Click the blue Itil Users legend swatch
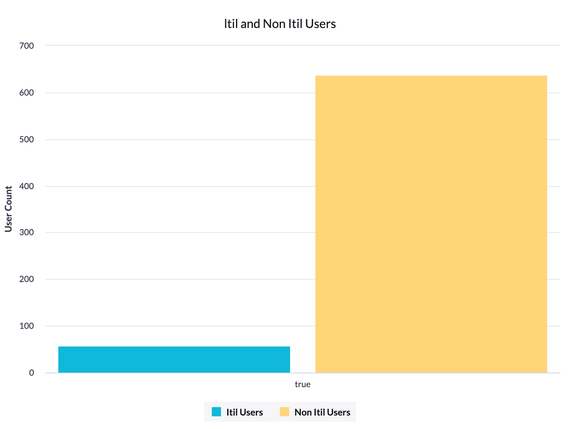The width and height of the screenshot is (584, 429). (x=216, y=412)
